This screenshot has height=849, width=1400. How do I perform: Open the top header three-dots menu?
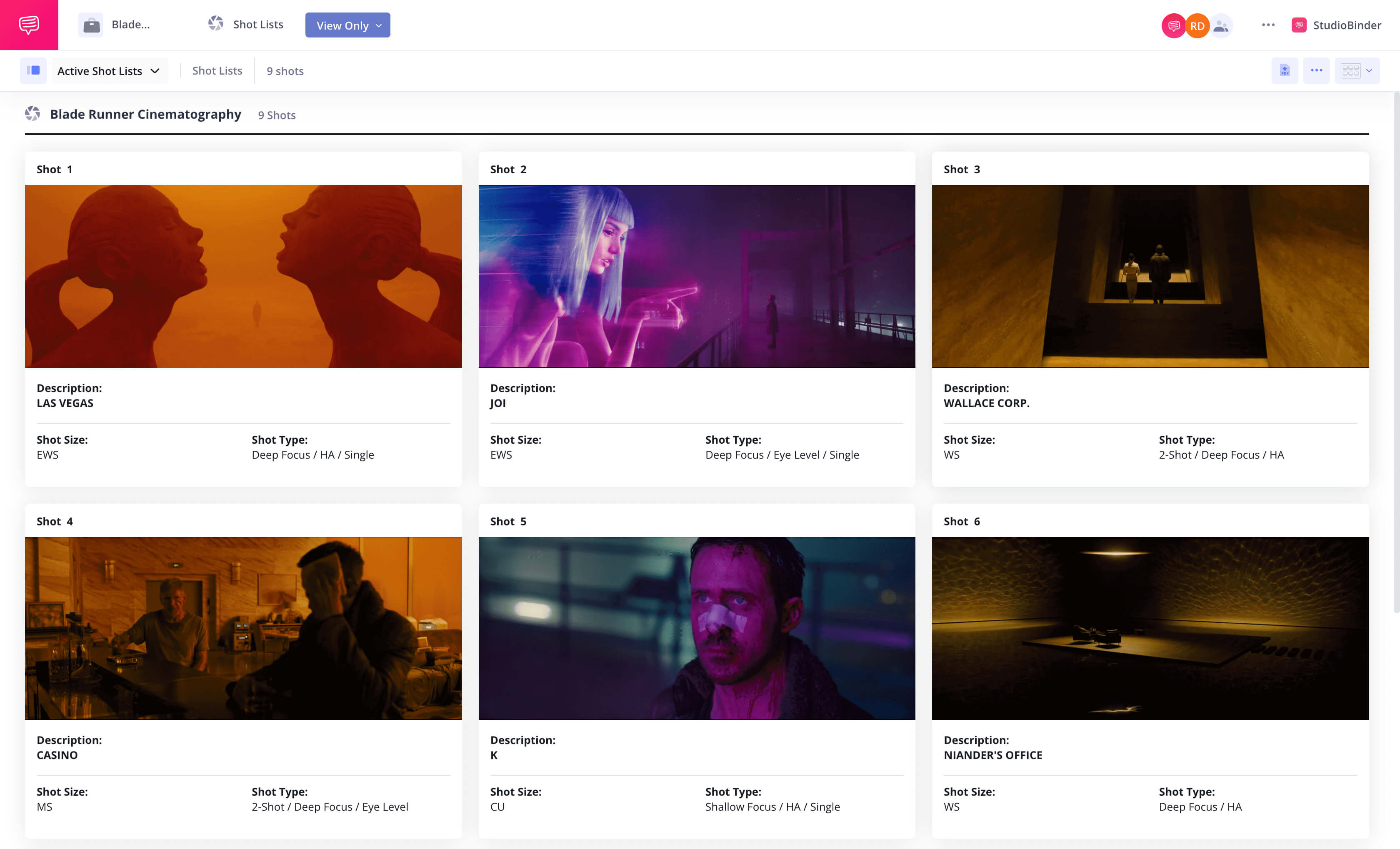click(1268, 25)
